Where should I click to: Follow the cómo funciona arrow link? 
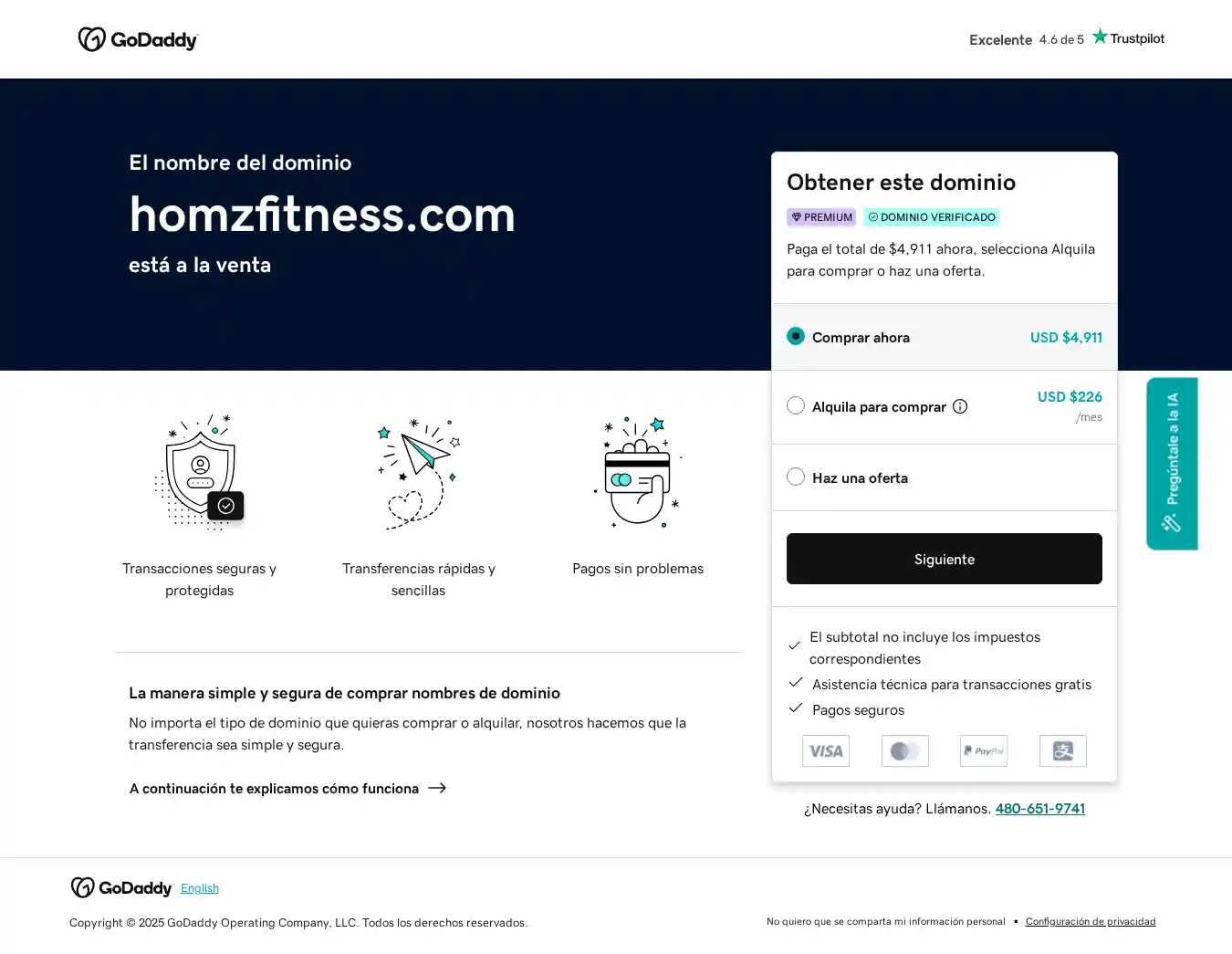pyautogui.click(x=287, y=789)
